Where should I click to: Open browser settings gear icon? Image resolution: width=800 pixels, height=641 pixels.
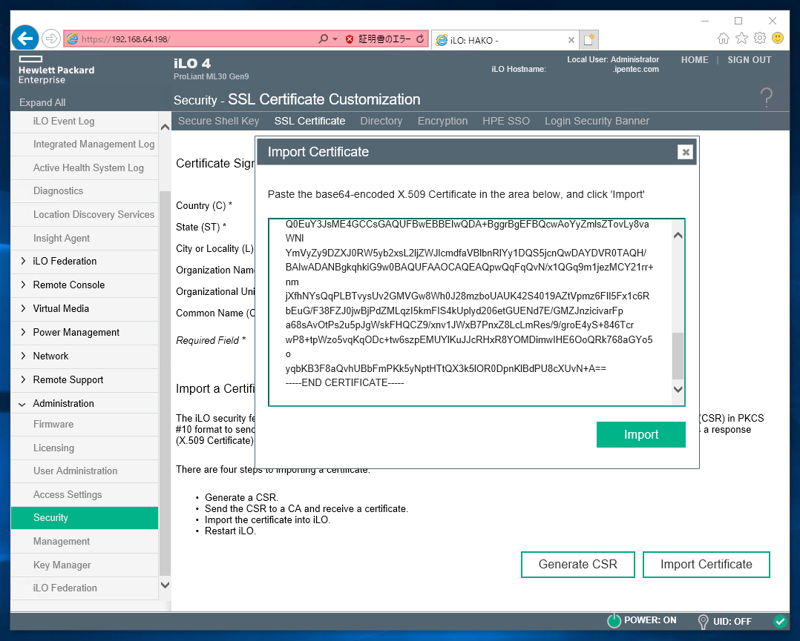pyautogui.click(x=760, y=38)
